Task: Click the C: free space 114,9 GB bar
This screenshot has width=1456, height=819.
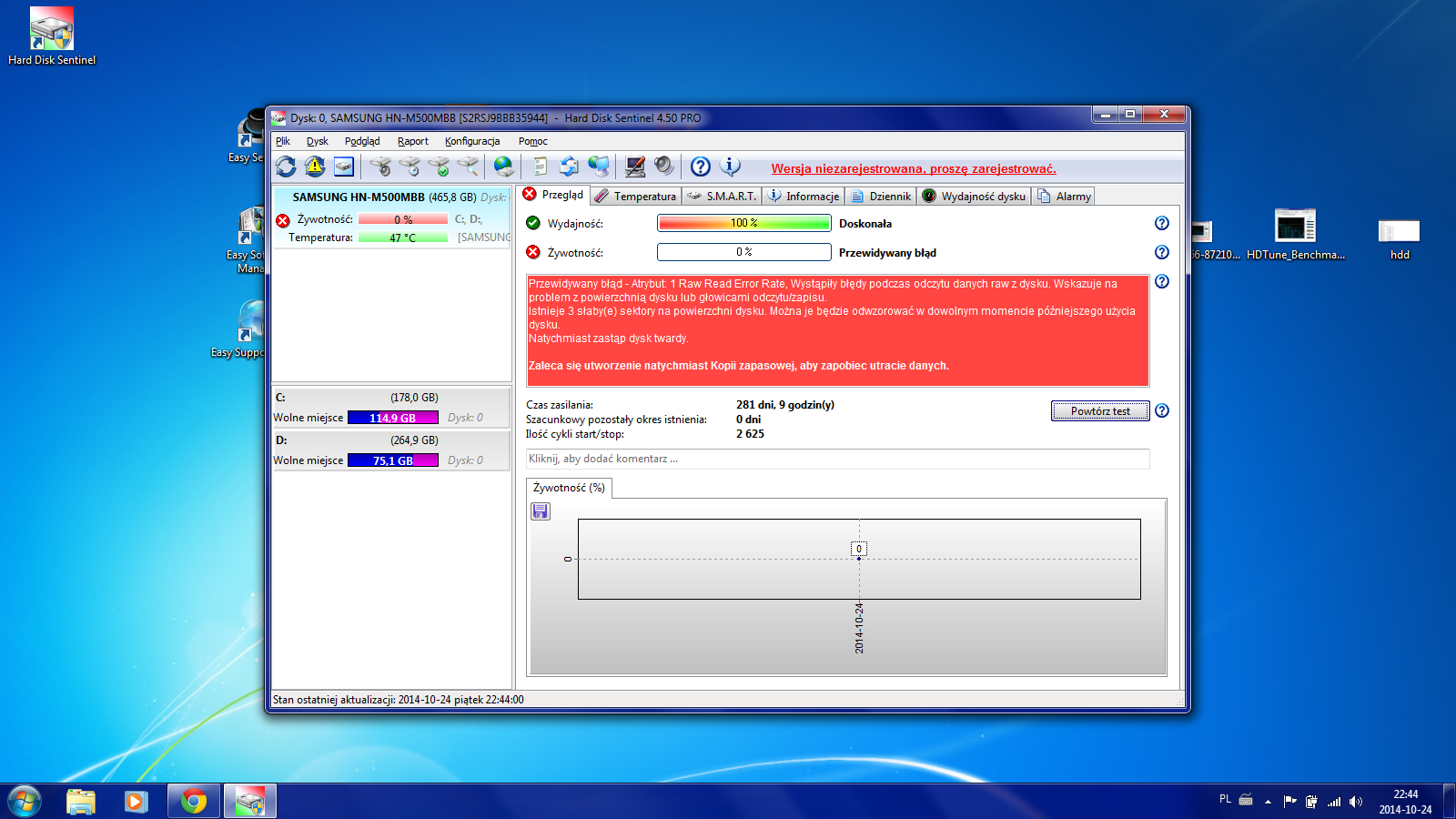Action: [x=392, y=418]
